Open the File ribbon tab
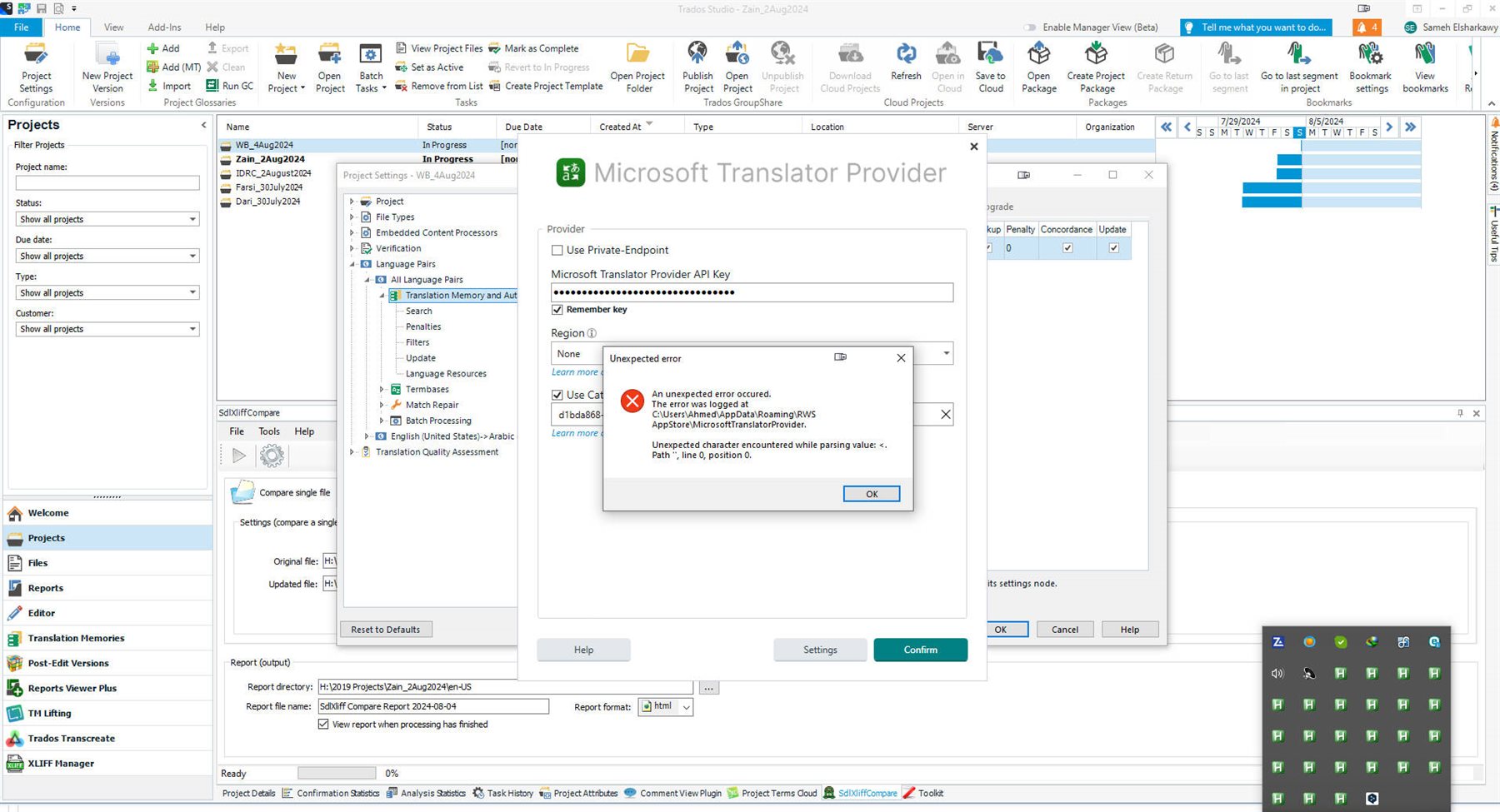1500x812 pixels. click(x=22, y=27)
